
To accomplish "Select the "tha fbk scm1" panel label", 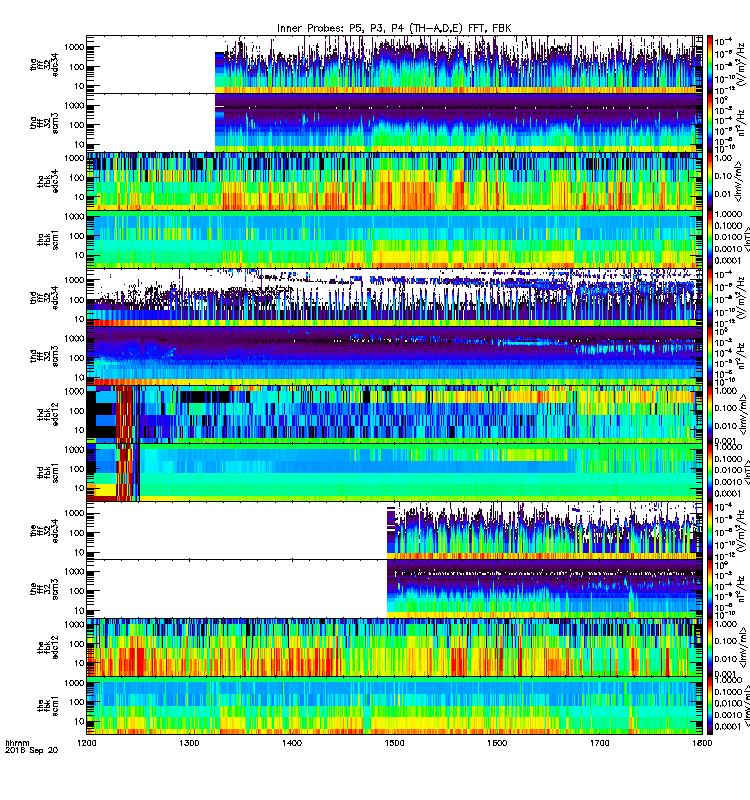I will click(x=48, y=240).
